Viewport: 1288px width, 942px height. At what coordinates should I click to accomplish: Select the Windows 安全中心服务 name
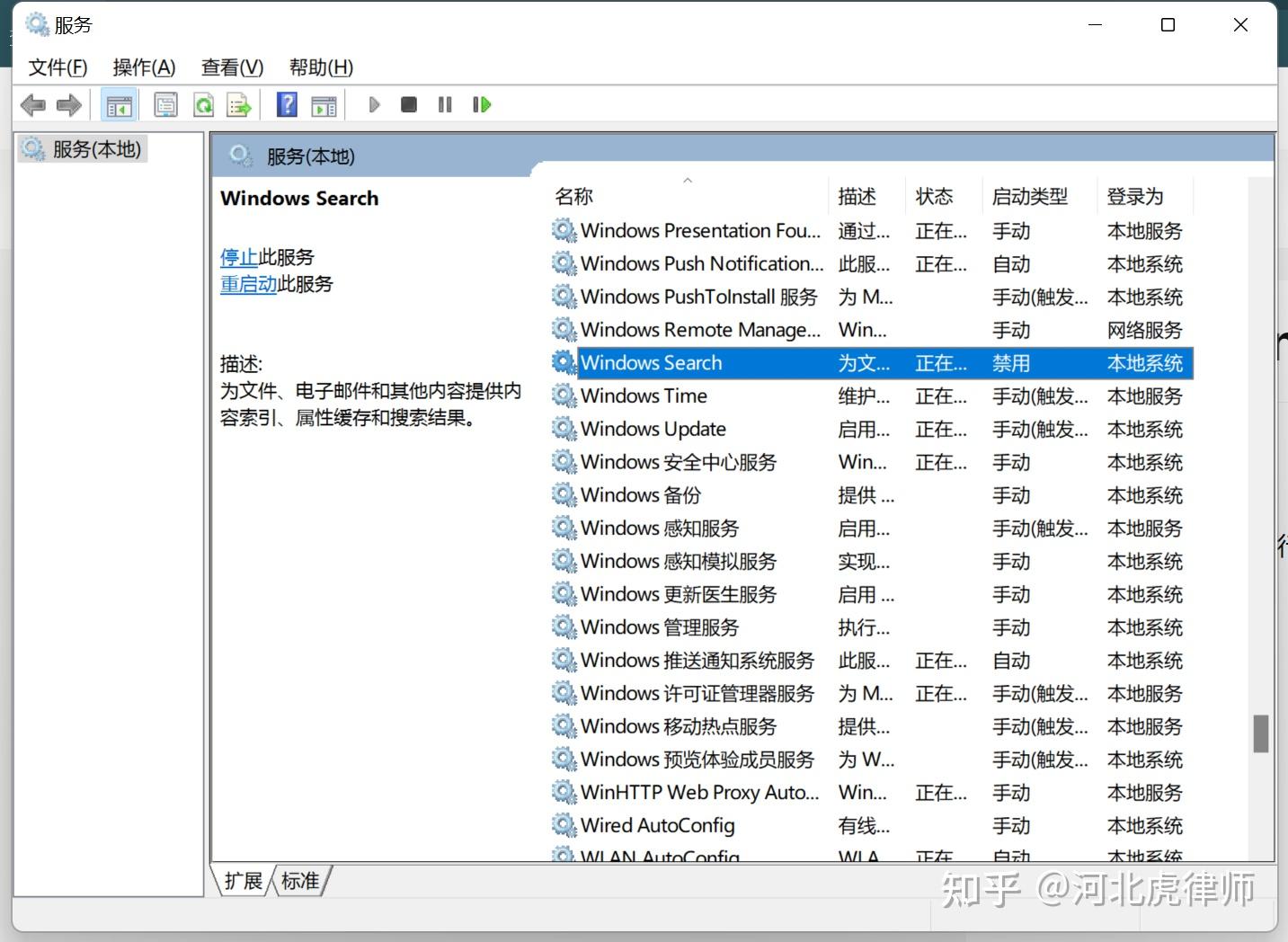click(x=679, y=462)
